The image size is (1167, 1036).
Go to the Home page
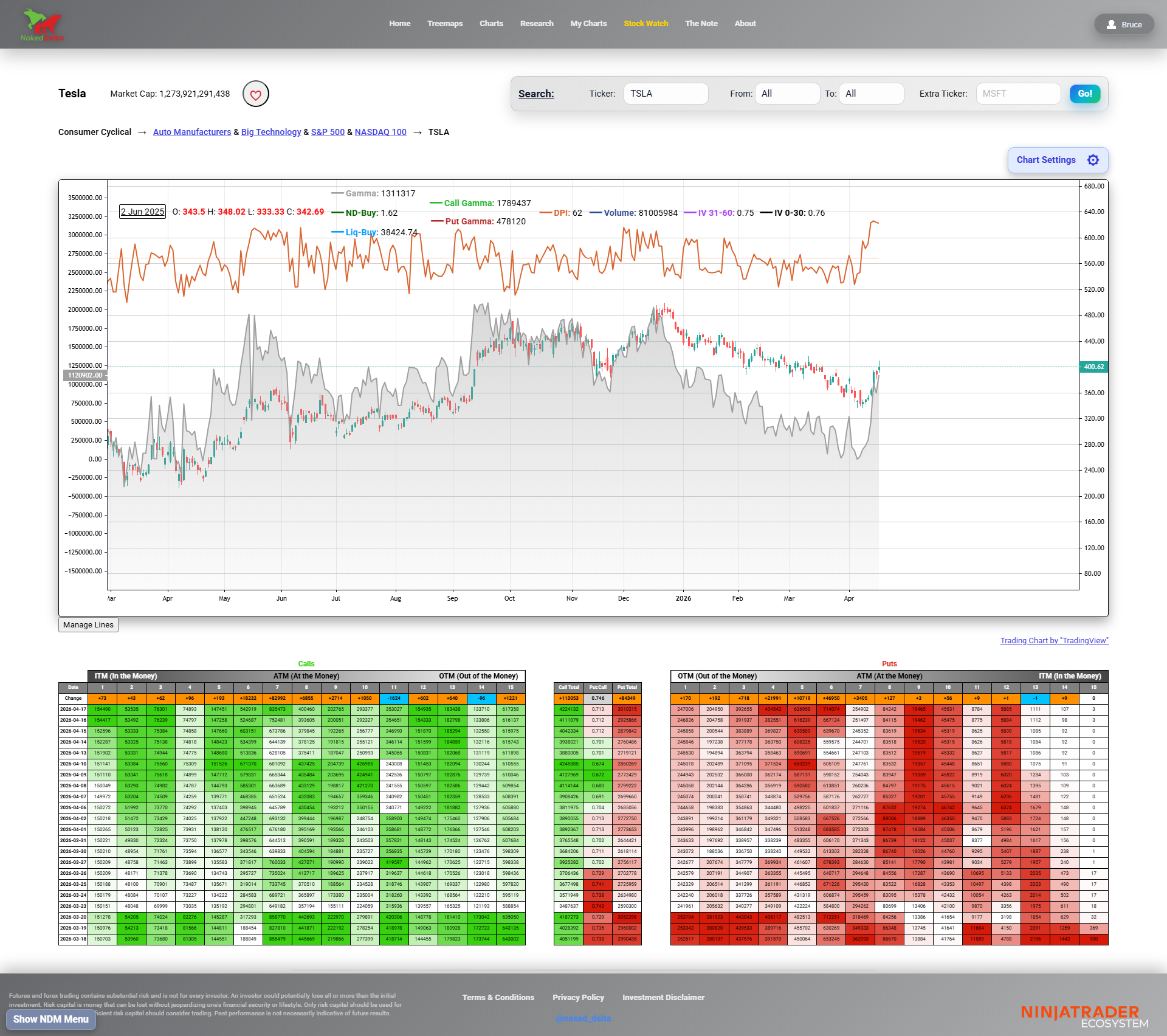399,24
